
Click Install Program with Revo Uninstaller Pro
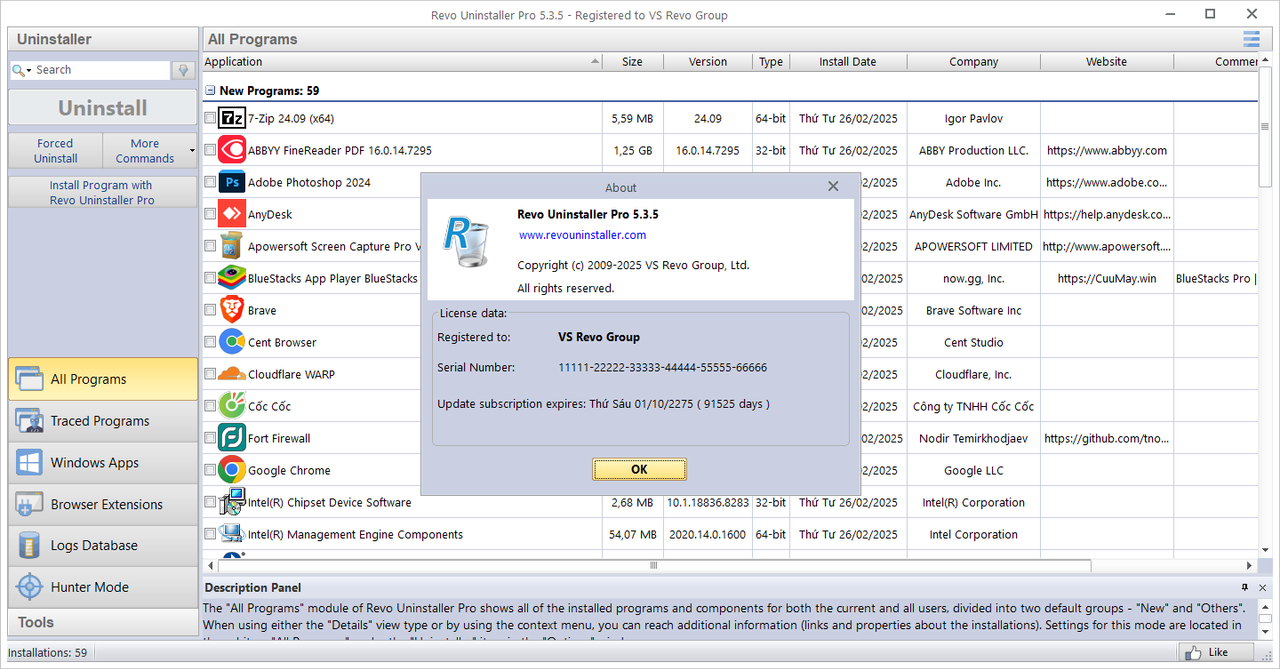tap(103, 192)
